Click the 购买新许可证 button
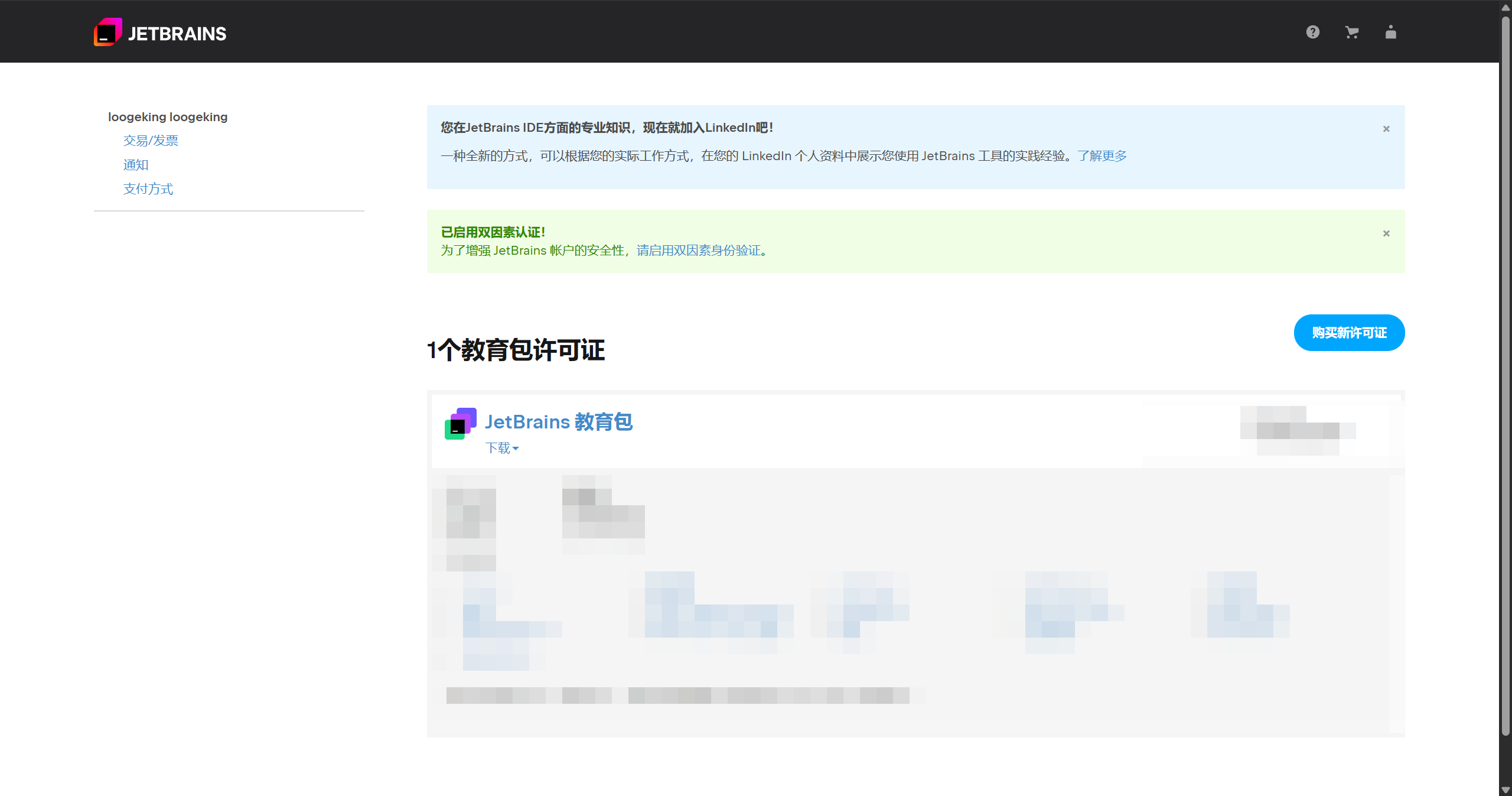This screenshot has width=1512, height=796. click(1349, 333)
